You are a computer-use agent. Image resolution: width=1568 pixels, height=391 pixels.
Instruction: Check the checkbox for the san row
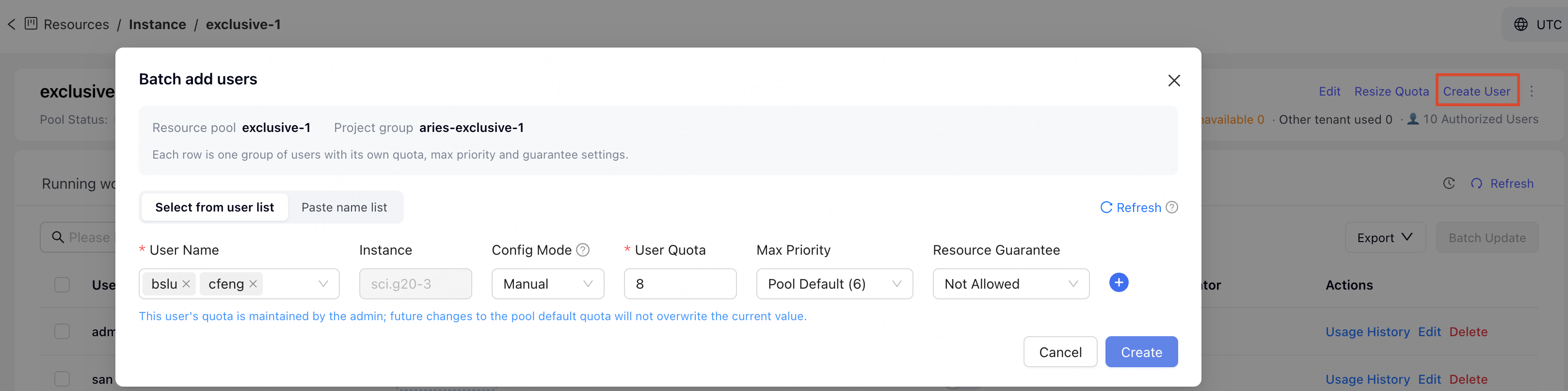(62, 379)
